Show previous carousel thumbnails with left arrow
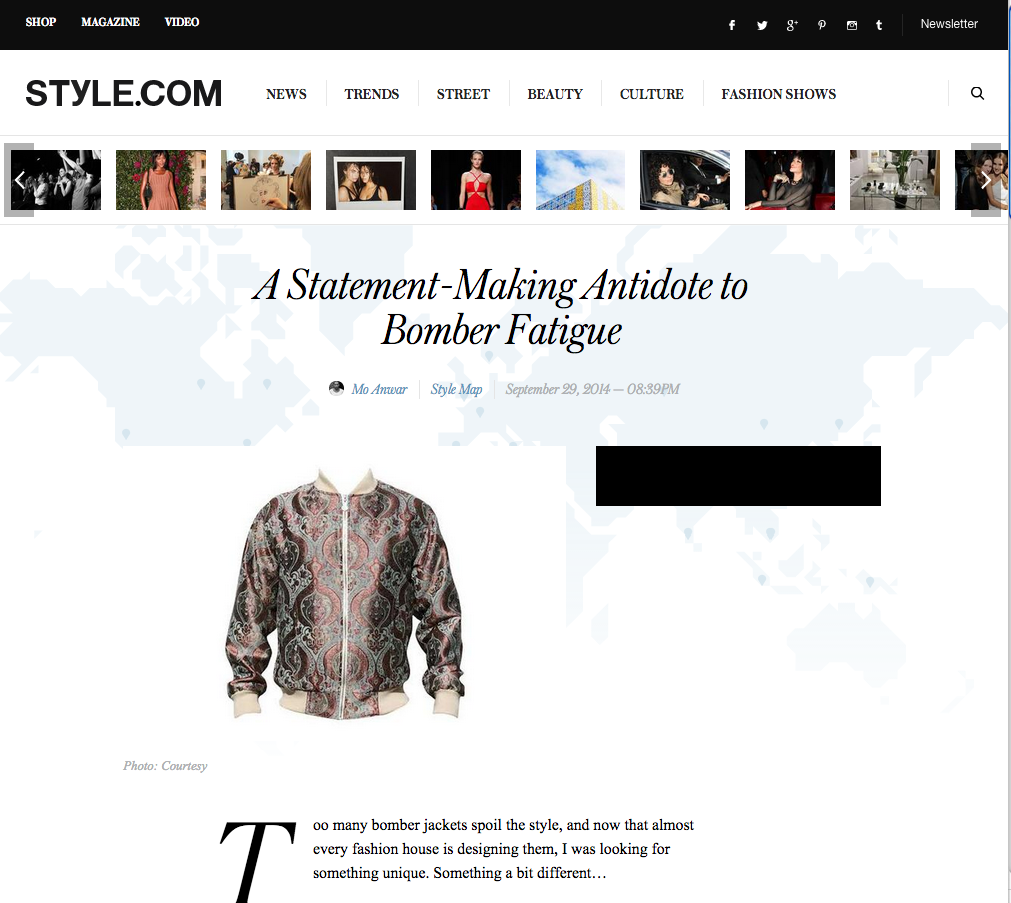This screenshot has height=903, width=1011. 19,180
